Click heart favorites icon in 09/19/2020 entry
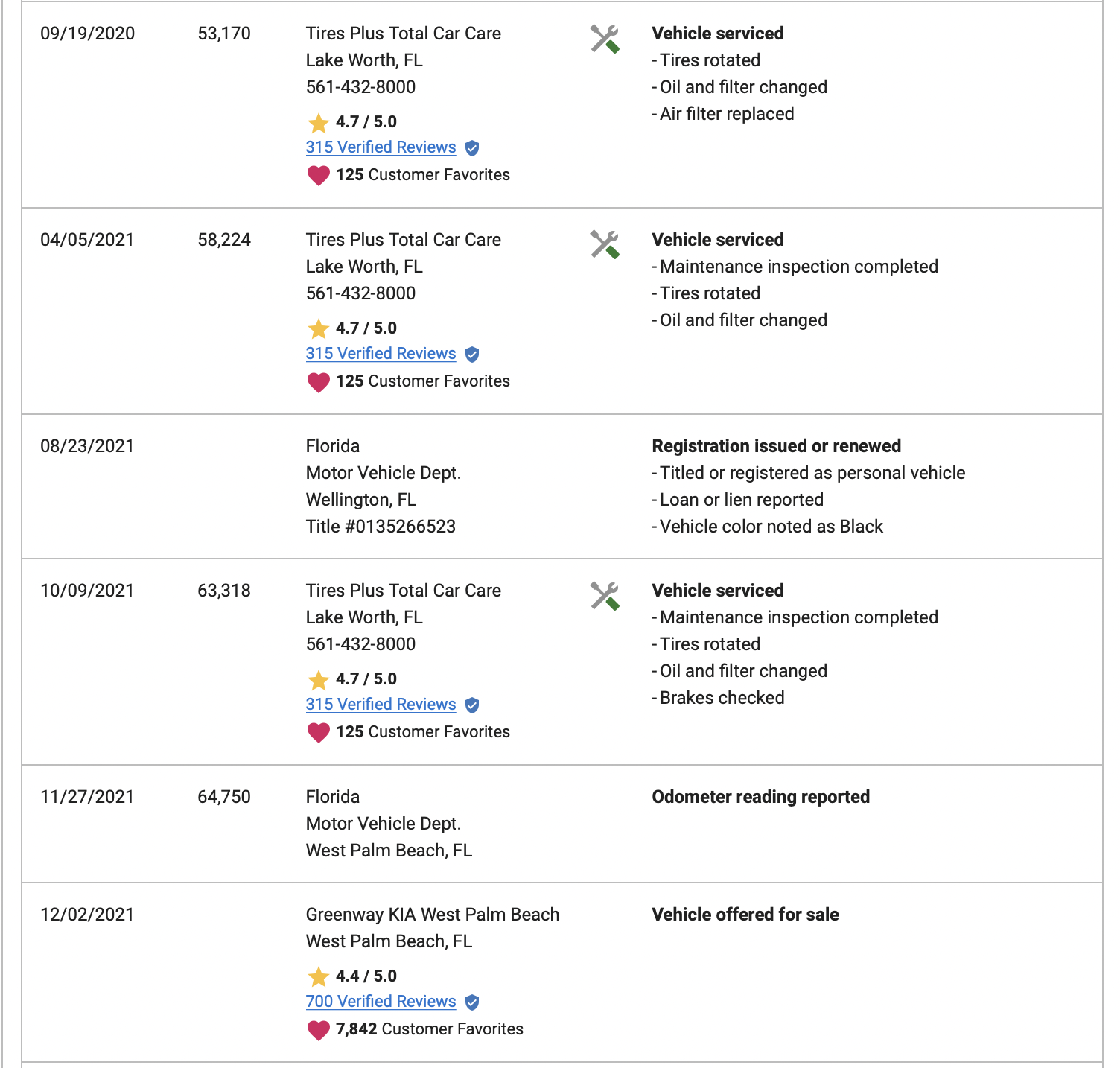The height and width of the screenshot is (1068, 1120). (318, 176)
